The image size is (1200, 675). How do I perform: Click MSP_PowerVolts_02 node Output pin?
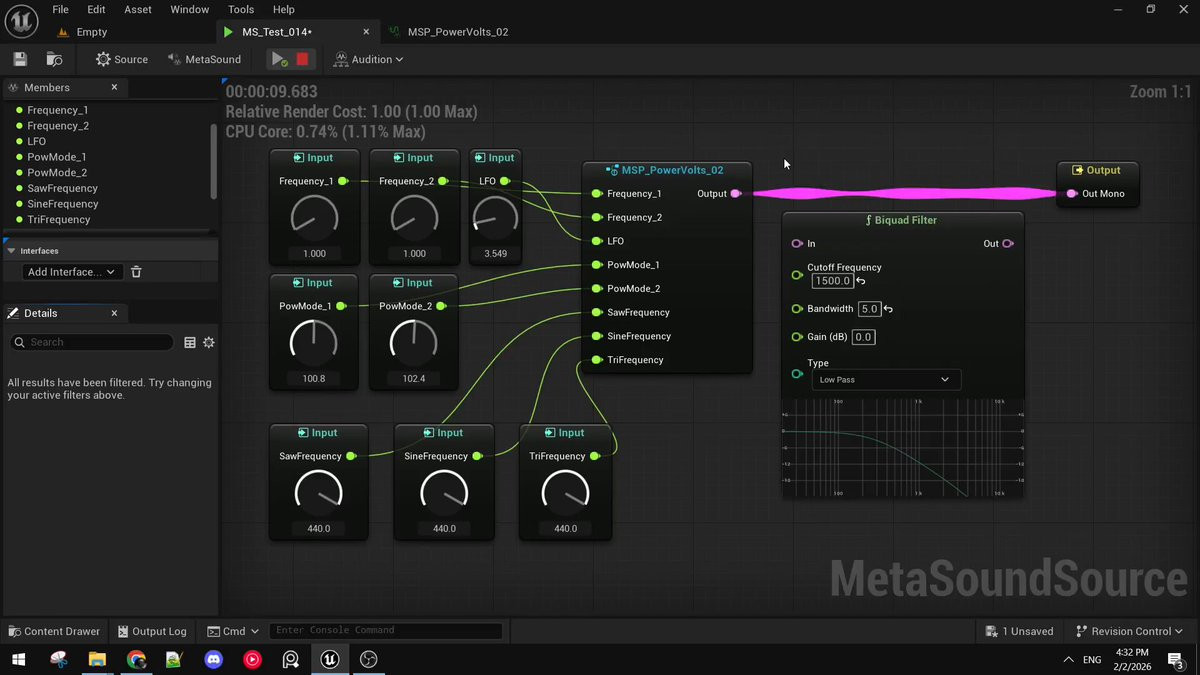(736, 194)
